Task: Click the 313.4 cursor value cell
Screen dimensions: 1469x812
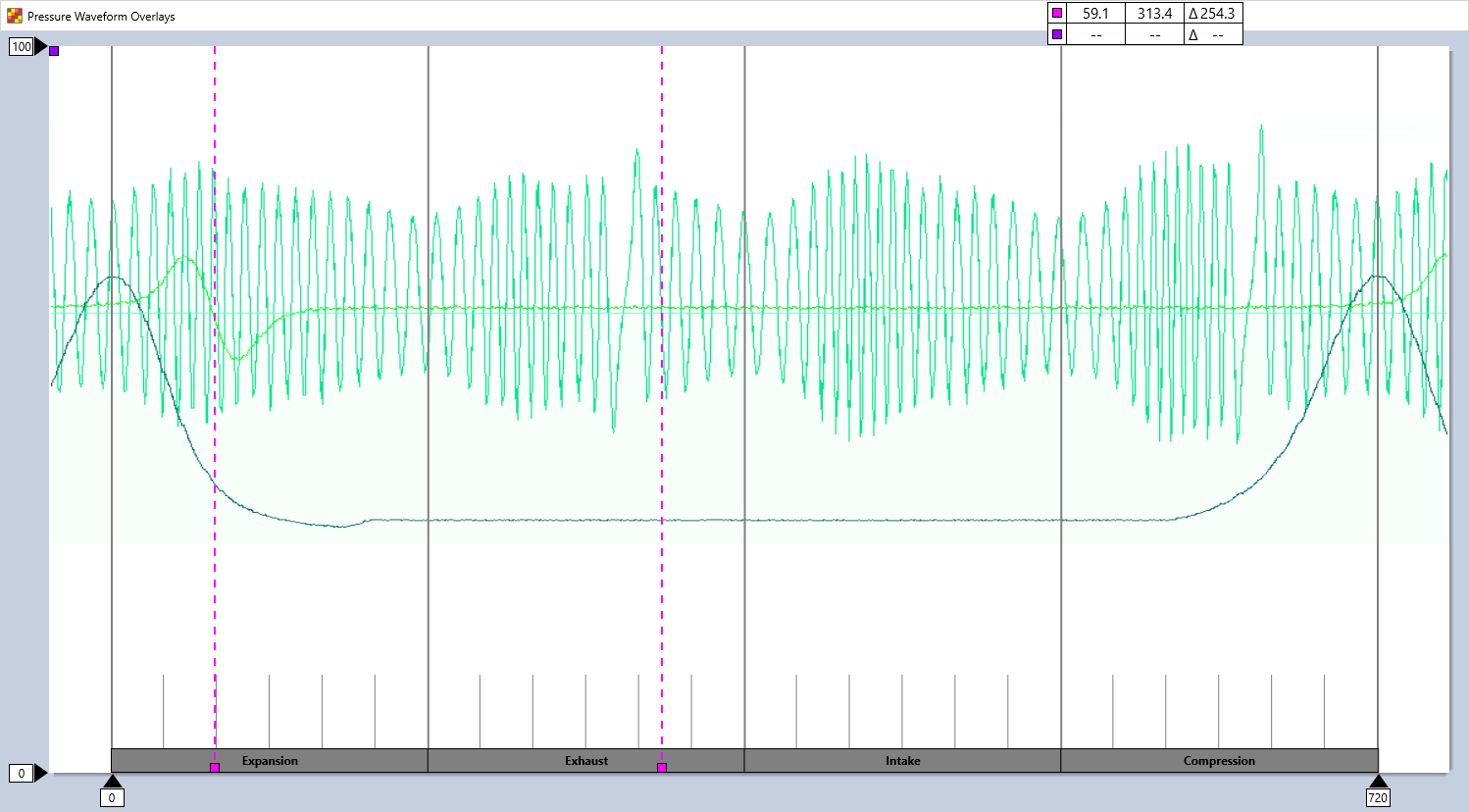Action: point(1155,13)
